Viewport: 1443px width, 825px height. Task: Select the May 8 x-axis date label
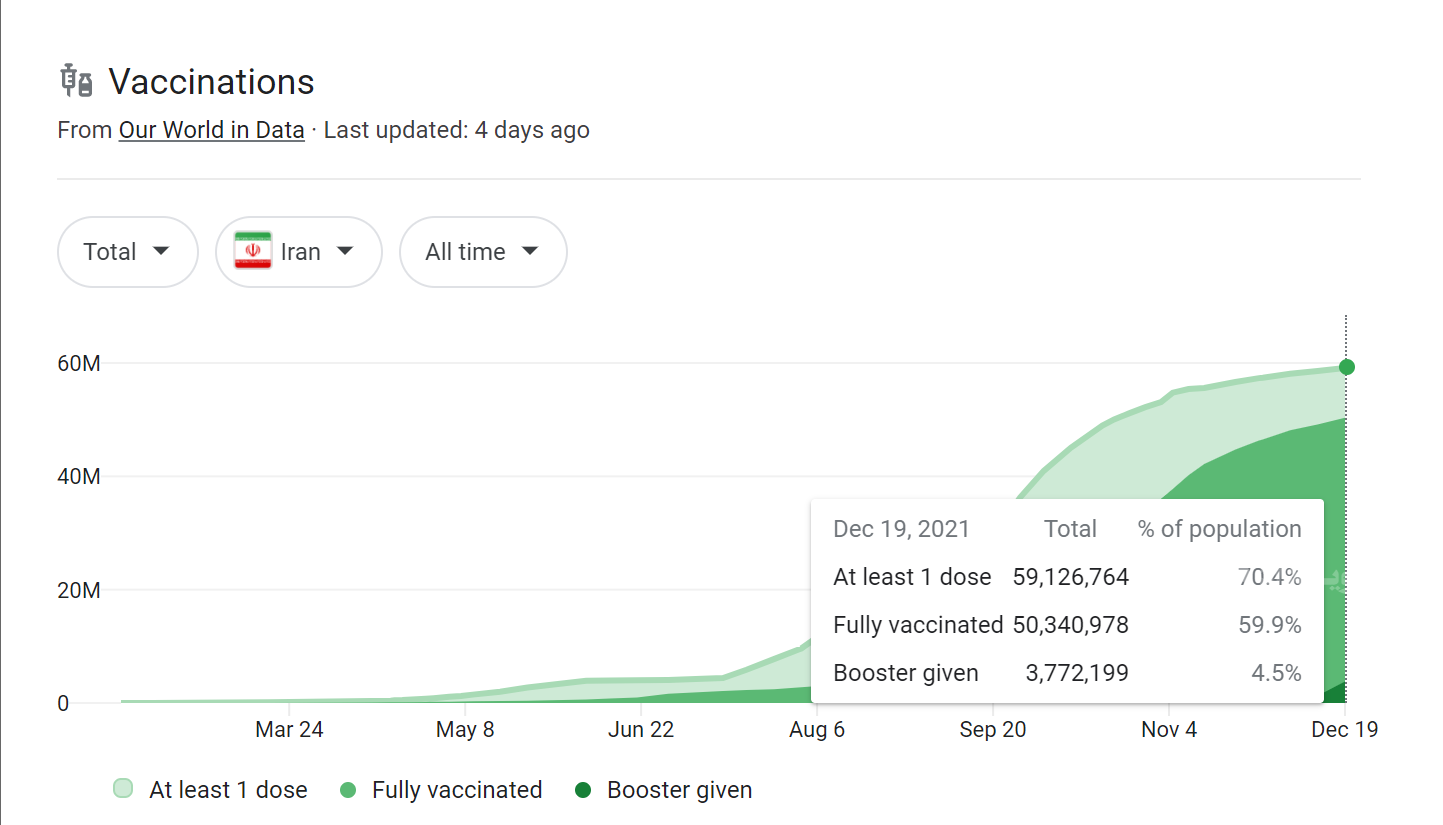465,730
